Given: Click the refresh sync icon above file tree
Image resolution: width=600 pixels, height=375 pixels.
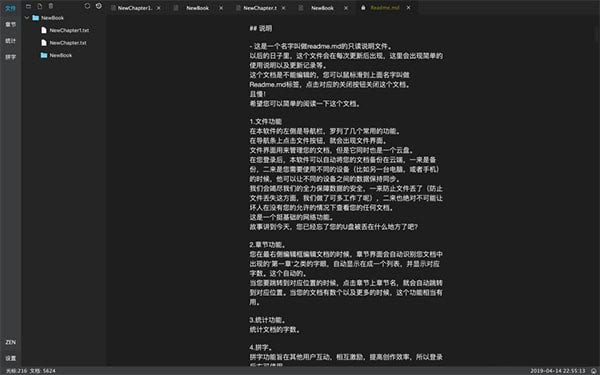Looking at the screenshot, I should pyautogui.click(x=87, y=6).
